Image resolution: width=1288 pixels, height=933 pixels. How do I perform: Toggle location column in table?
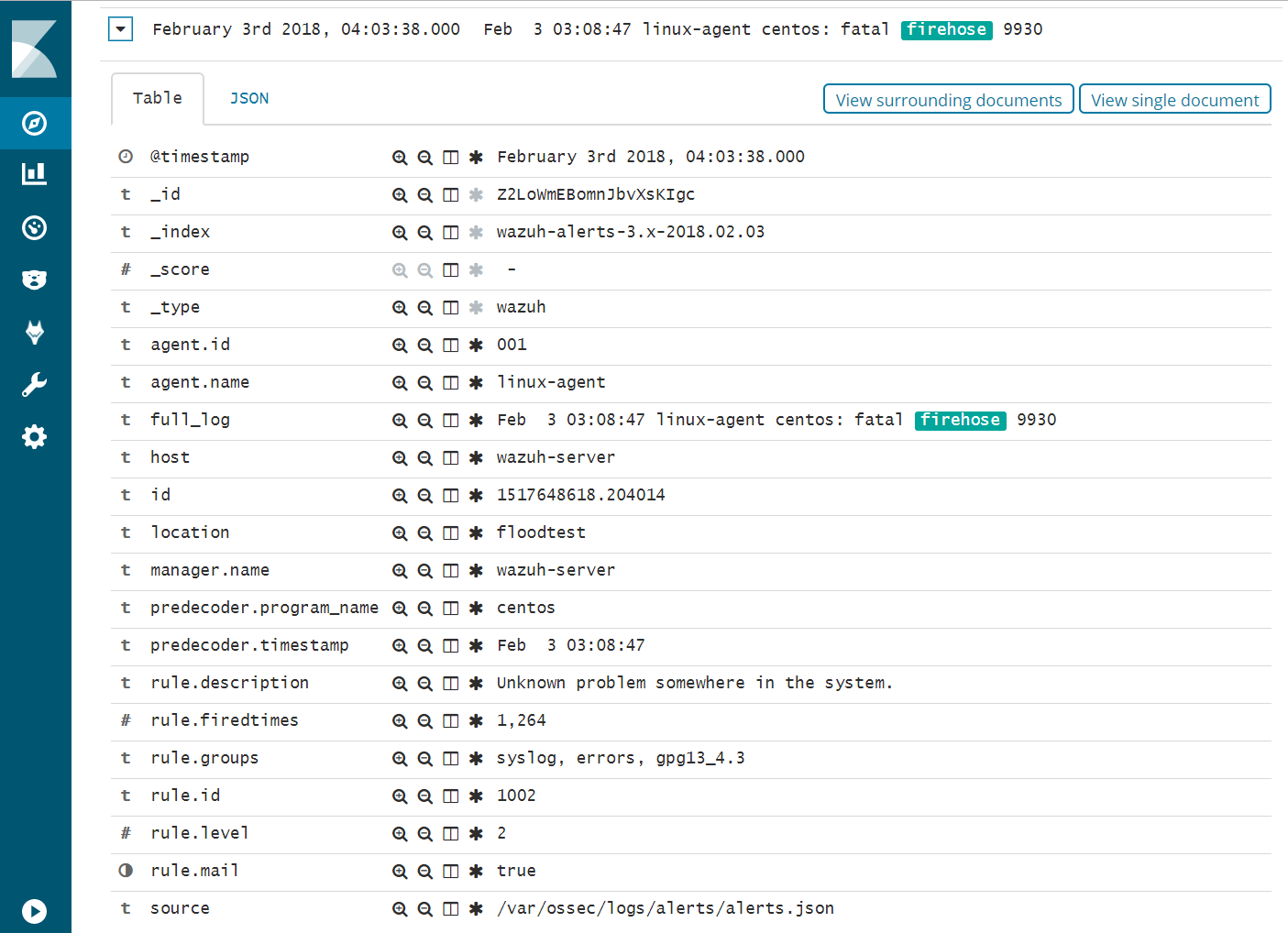pyautogui.click(x=451, y=533)
